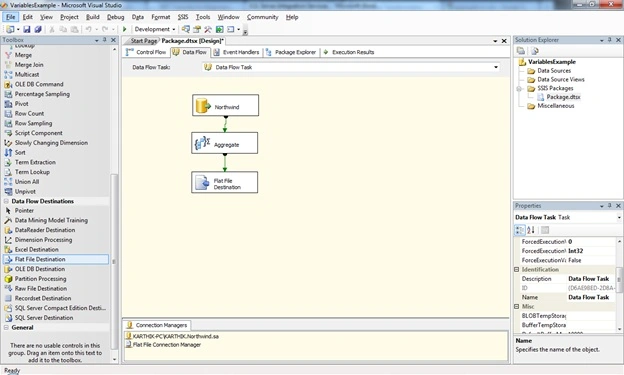Click the Properties grid scroll down arrow
The image size is (624, 375).
[x=620, y=329]
